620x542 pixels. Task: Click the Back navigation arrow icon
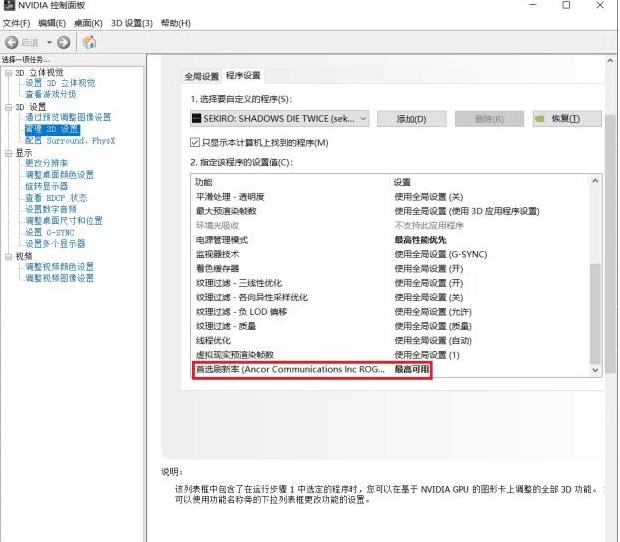(x=11, y=42)
